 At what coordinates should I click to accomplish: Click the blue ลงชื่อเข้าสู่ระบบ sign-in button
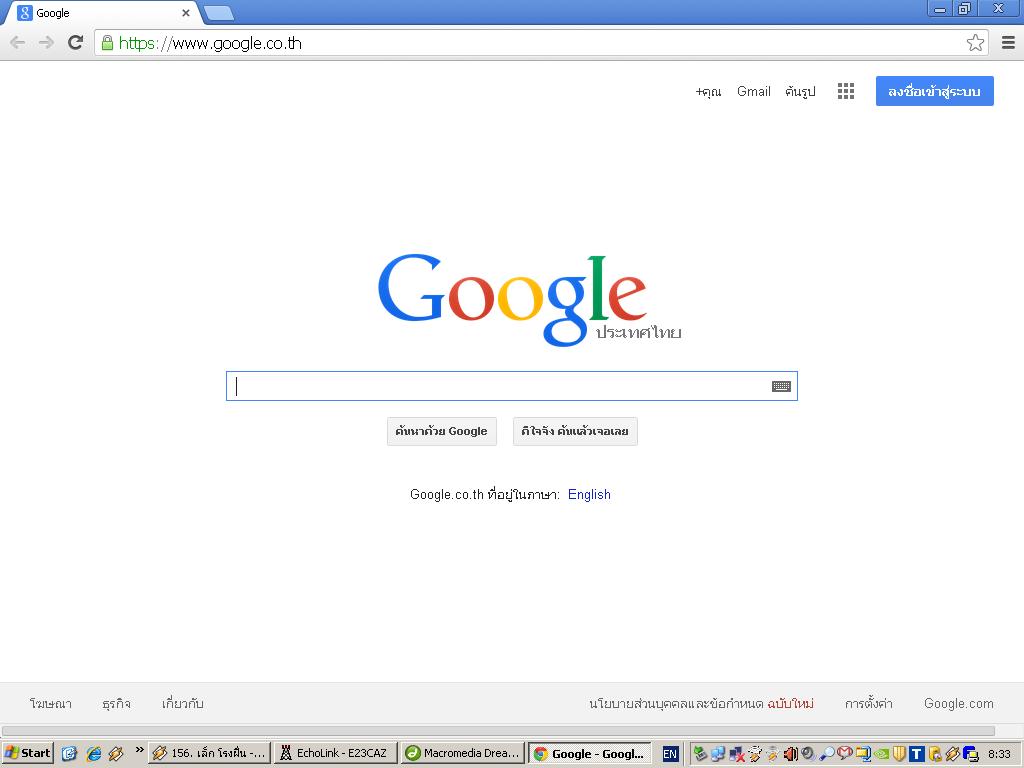point(935,91)
